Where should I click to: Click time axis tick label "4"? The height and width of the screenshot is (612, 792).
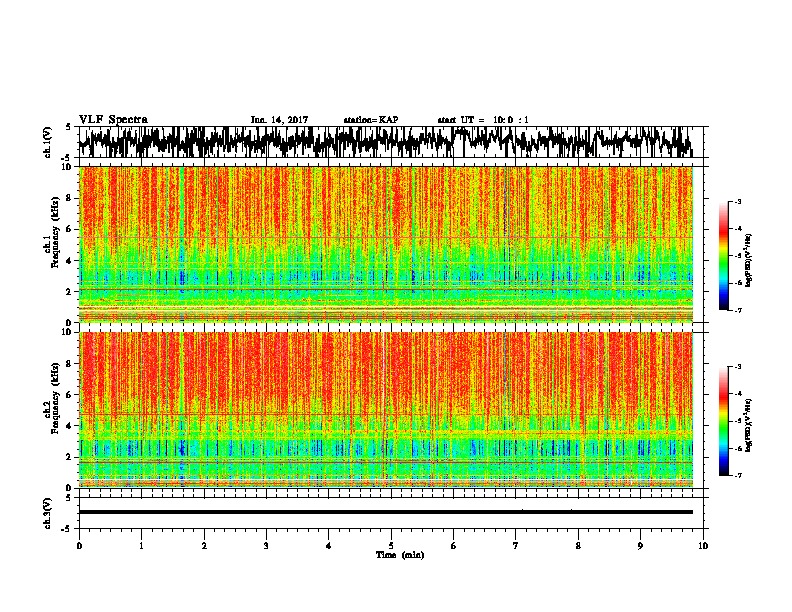(329, 546)
